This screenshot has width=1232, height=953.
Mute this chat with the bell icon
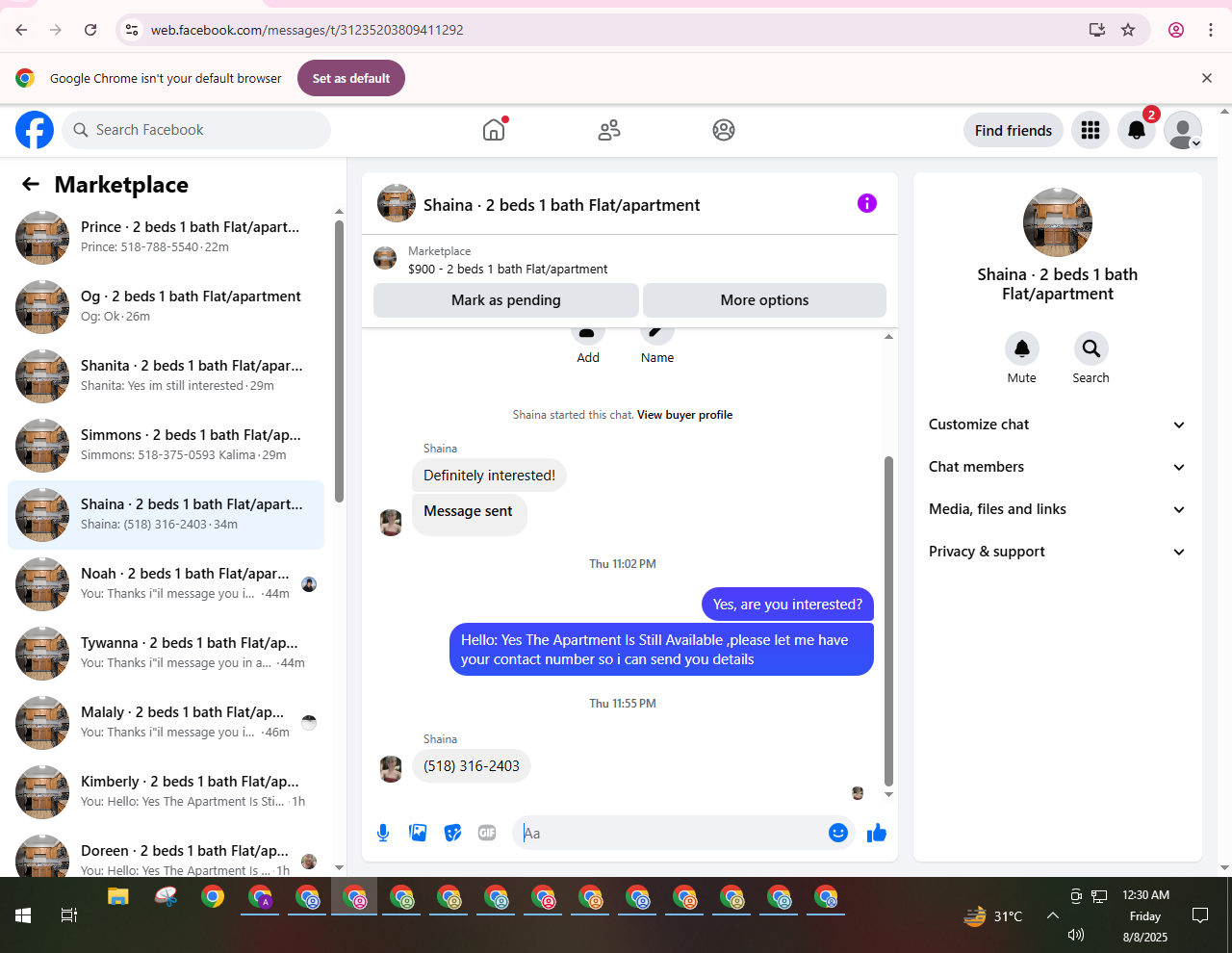click(x=1022, y=348)
